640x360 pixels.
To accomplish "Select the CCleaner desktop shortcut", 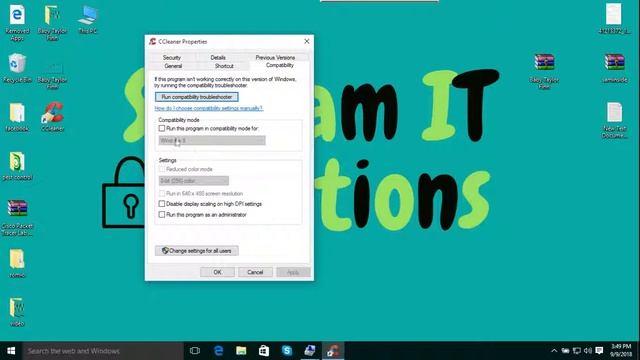I will click(x=52, y=117).
